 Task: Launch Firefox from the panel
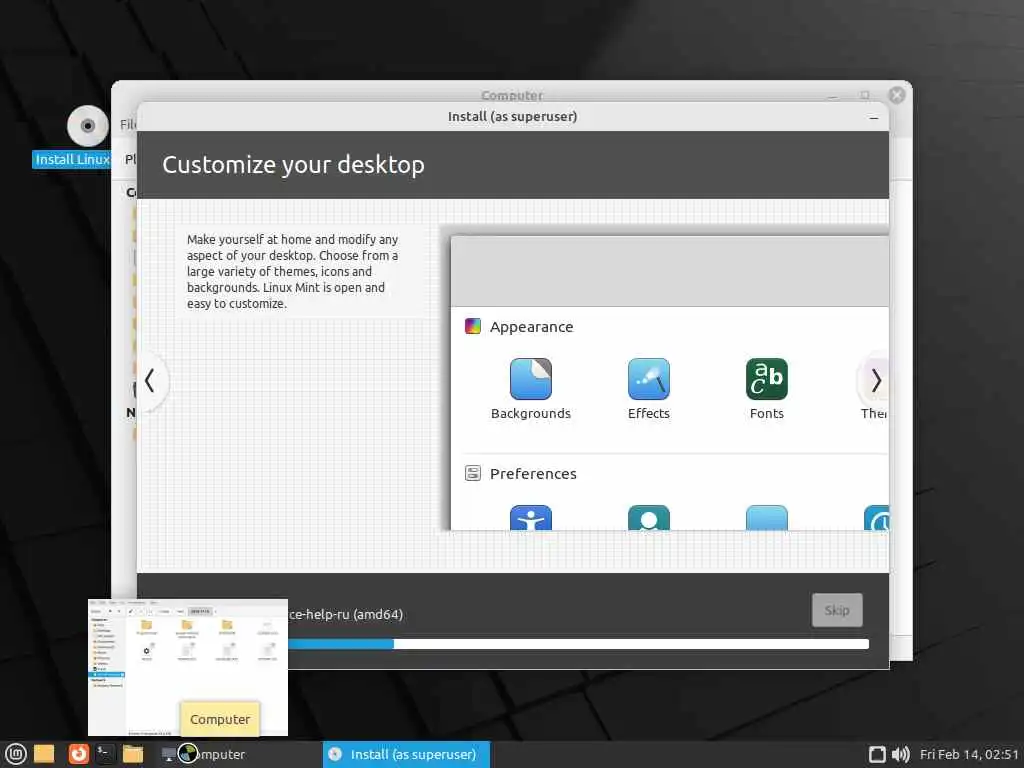pos(78,754)
